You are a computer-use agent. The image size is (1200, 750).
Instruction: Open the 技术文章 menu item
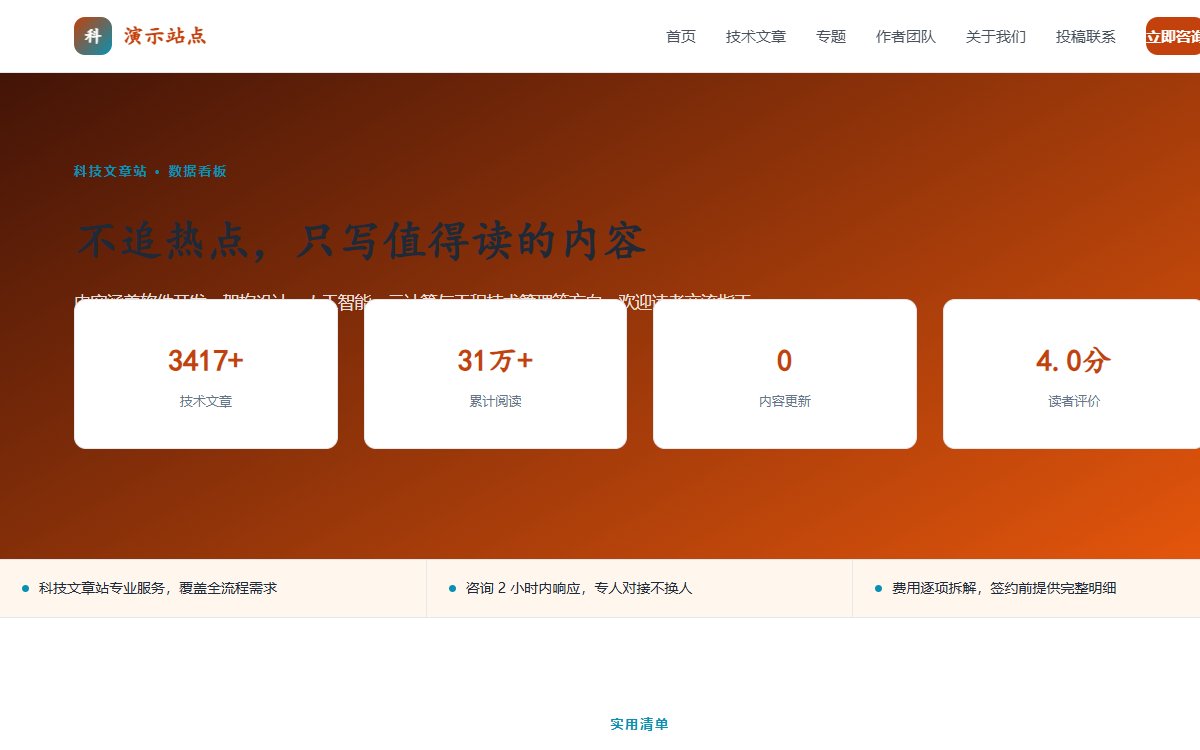[x=756, y=36]
